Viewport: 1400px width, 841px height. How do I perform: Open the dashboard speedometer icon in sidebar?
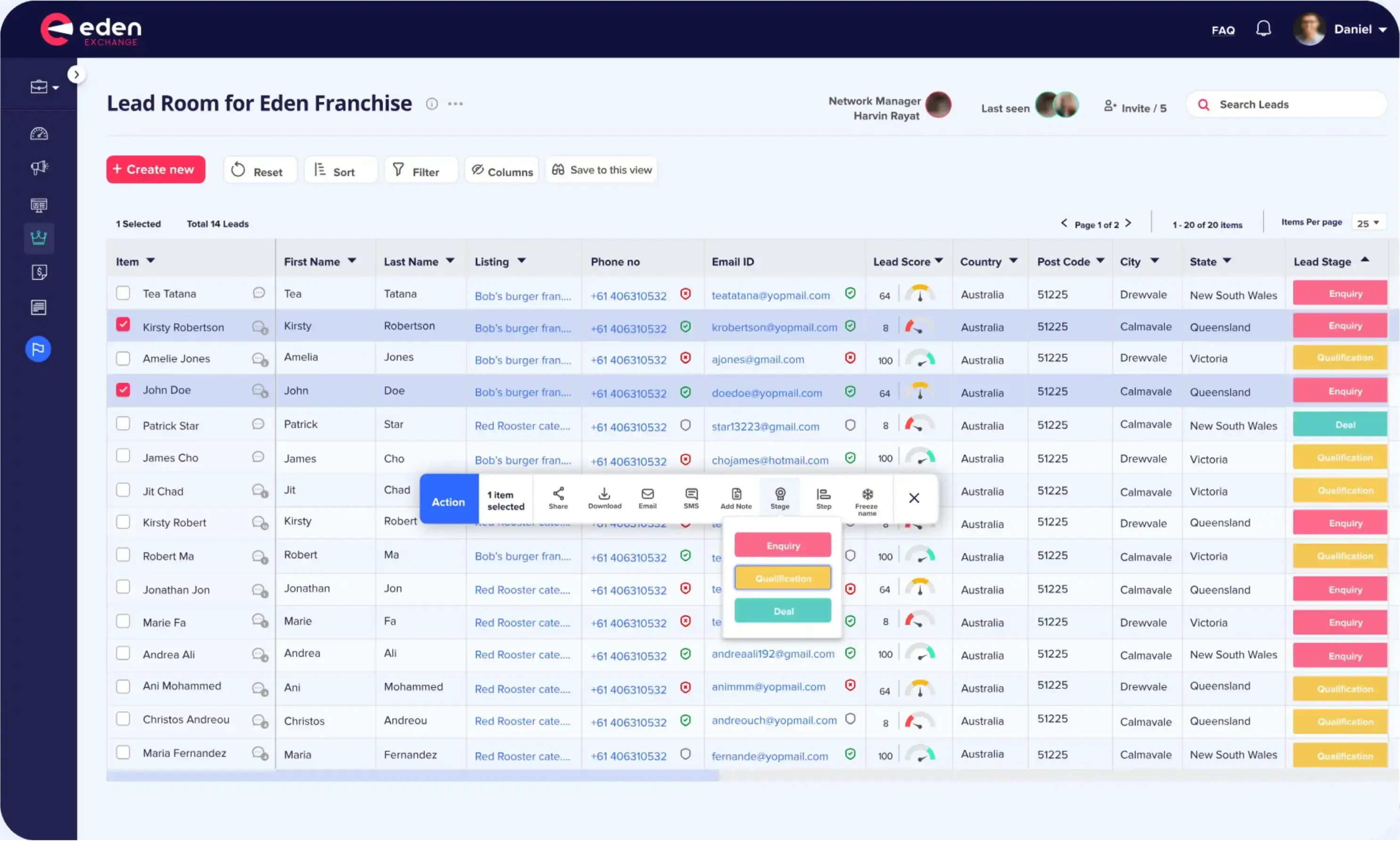pos(38,134)
